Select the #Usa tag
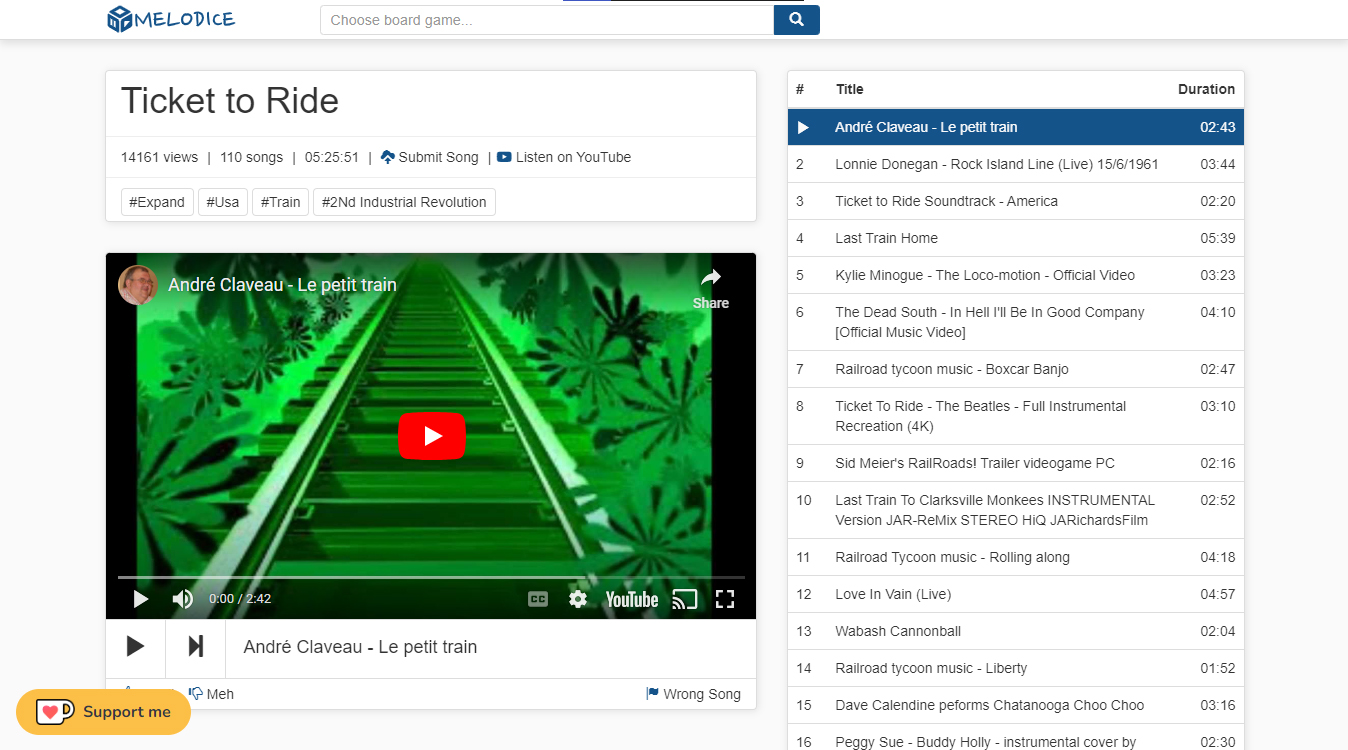 pyautogui.click(x=223, y=202)
